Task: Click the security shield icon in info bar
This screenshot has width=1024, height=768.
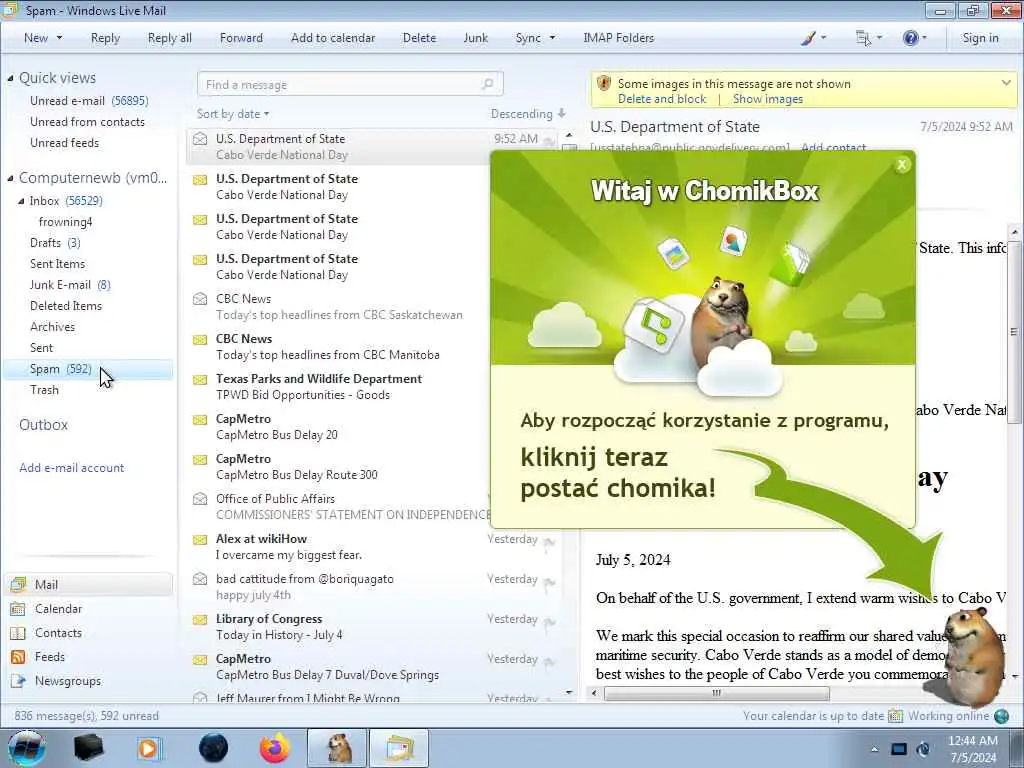Action: (x=604, y=84)
